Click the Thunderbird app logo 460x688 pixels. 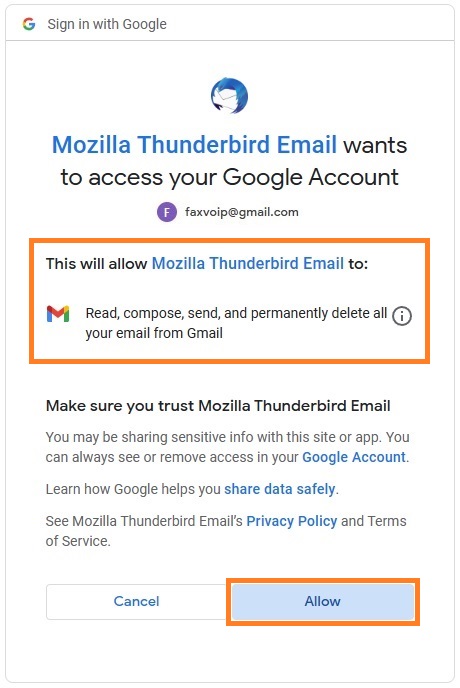(230, 95)
